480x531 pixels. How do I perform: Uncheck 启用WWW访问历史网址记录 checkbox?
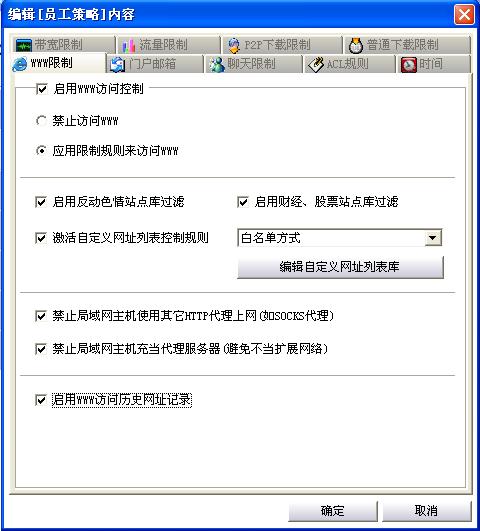[x=41, y=400]
